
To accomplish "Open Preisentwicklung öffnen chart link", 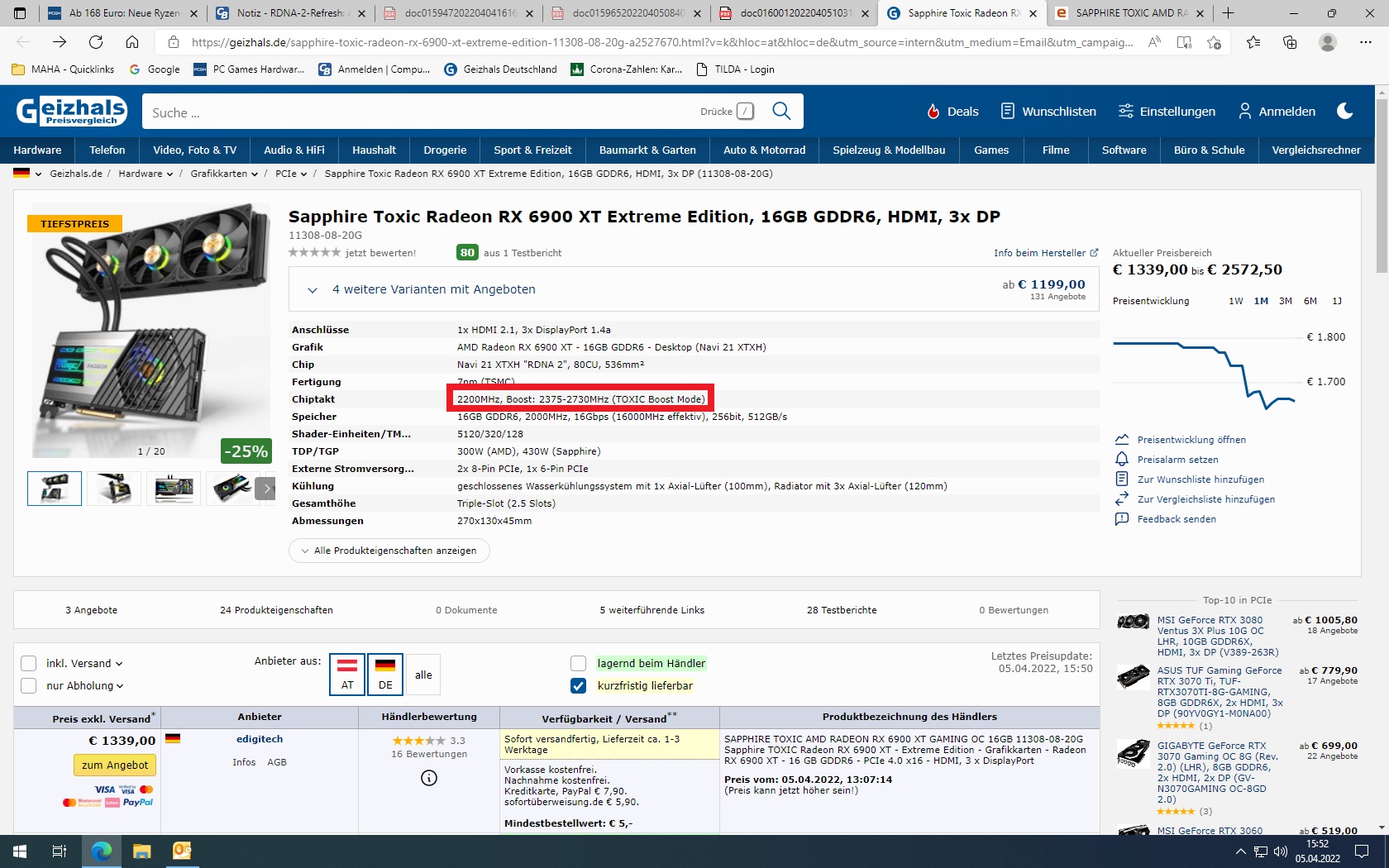I will click(x=1191, y=440).
